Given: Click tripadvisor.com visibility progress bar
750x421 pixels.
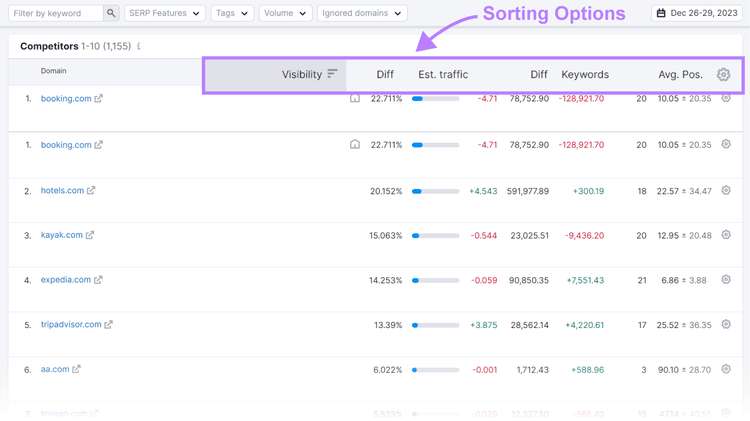Looking at the screenshot, I should pyautogui.click(x=435, y=325).
